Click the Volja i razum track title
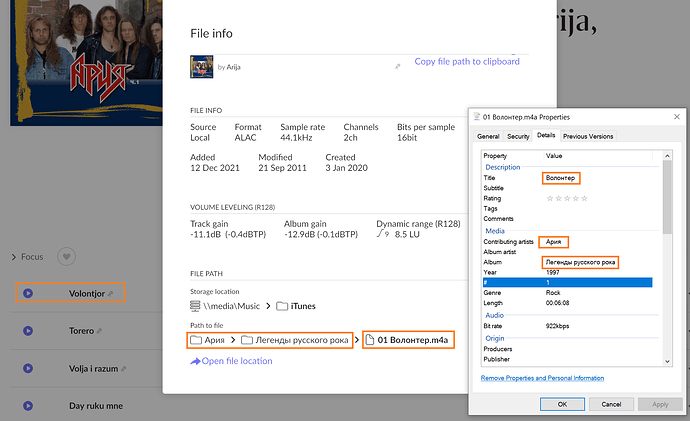The height and width of the screenshot is (421, 690). [93, 369]
